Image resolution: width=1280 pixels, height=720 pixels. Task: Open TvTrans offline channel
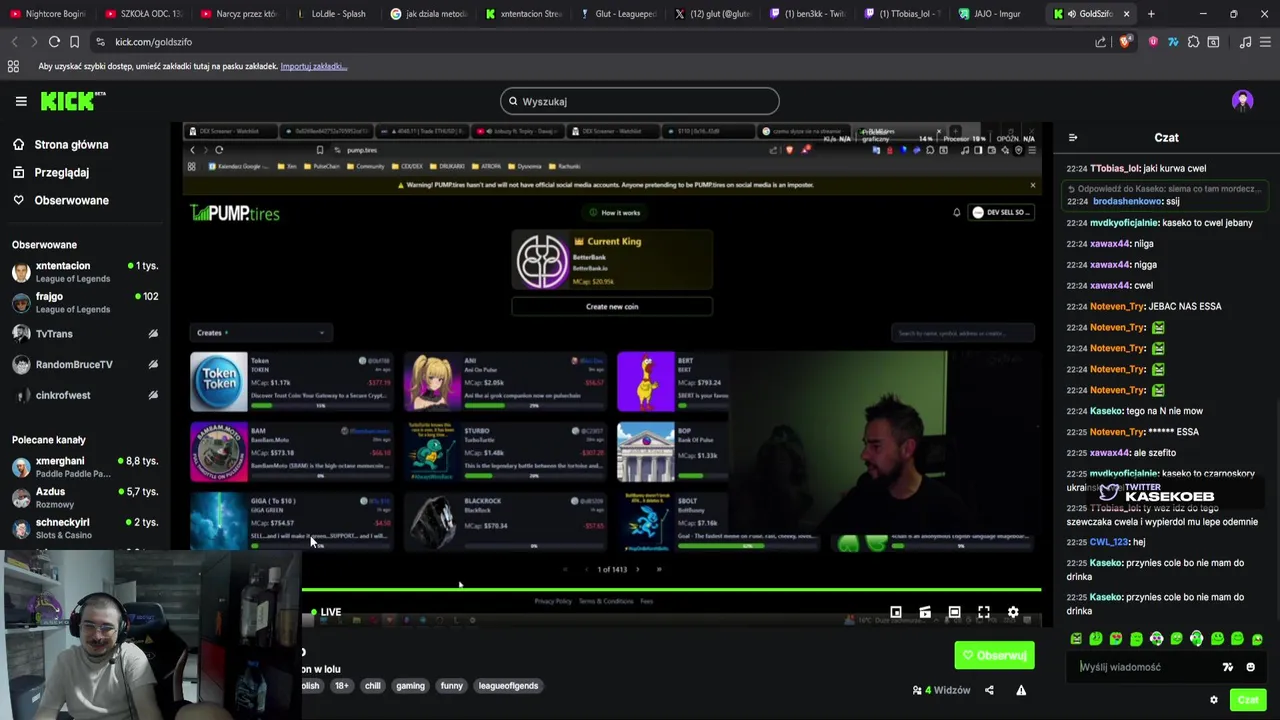pyautogui.click(x=85, y=334)
